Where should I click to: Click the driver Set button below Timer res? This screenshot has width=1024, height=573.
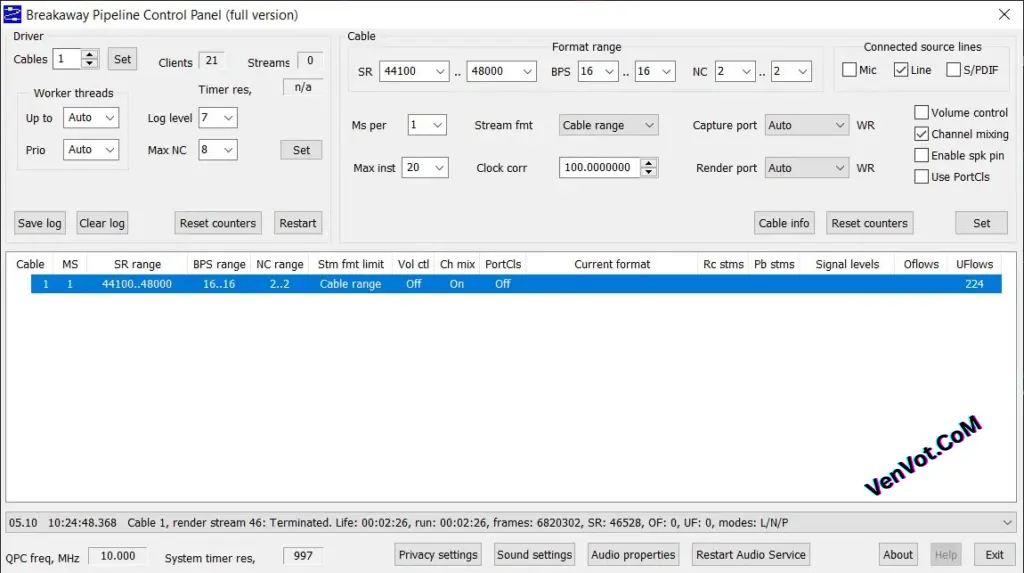301,150
